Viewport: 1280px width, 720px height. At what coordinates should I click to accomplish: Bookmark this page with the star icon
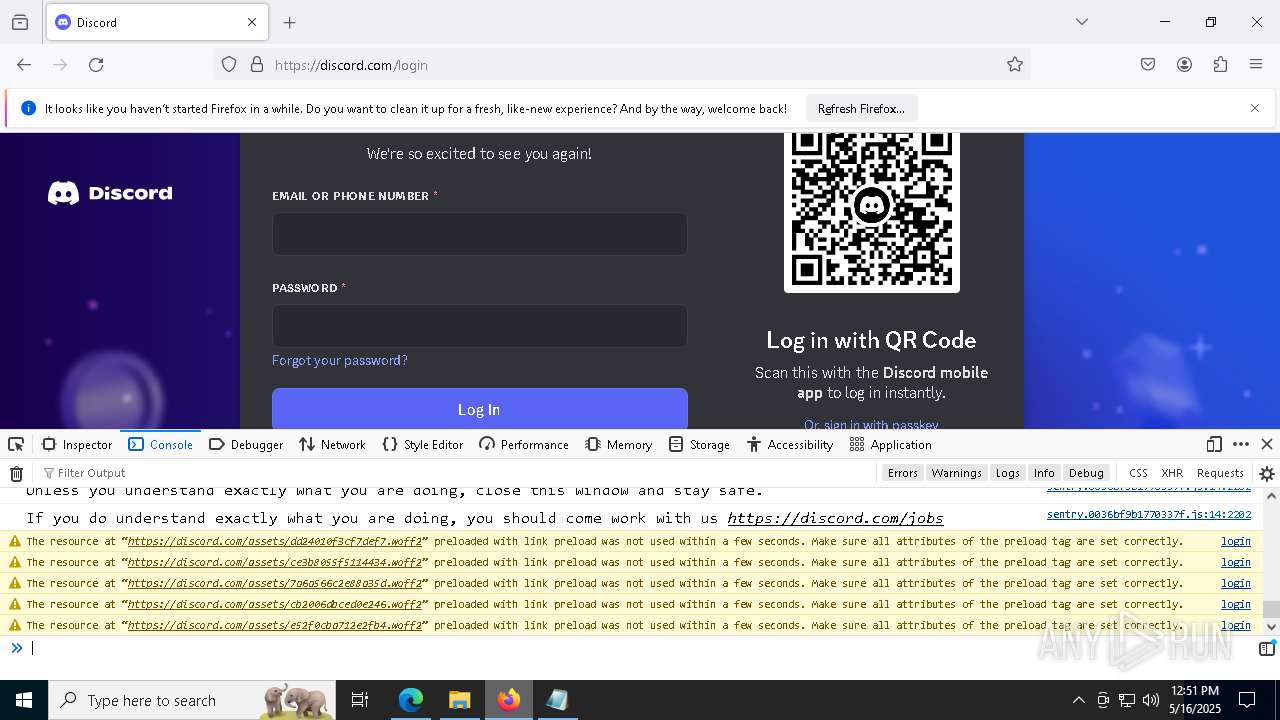click(1015, 65)
